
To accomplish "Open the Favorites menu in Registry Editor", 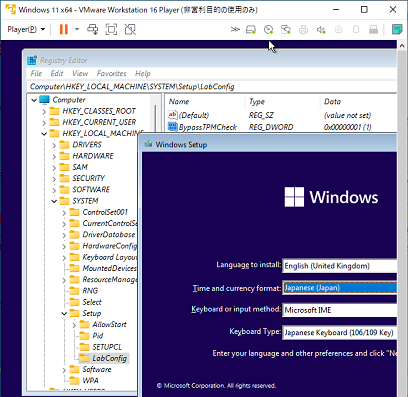I will [112, 73].
